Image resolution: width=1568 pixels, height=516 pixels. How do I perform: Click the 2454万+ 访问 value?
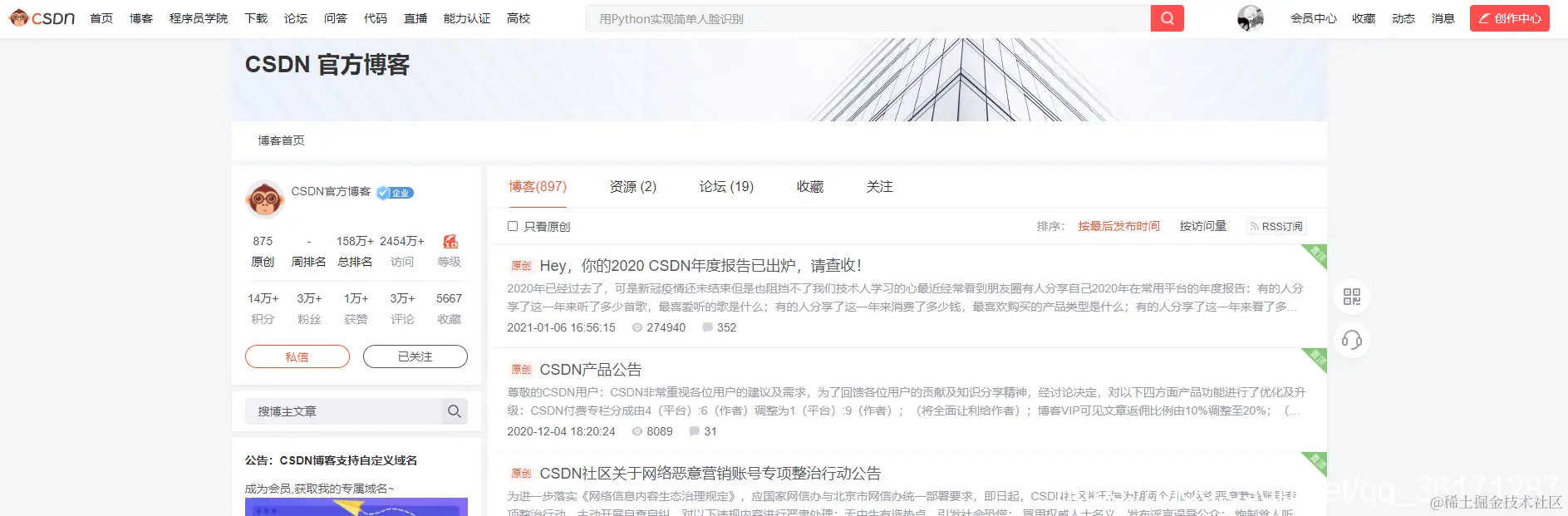click(402, 241)
